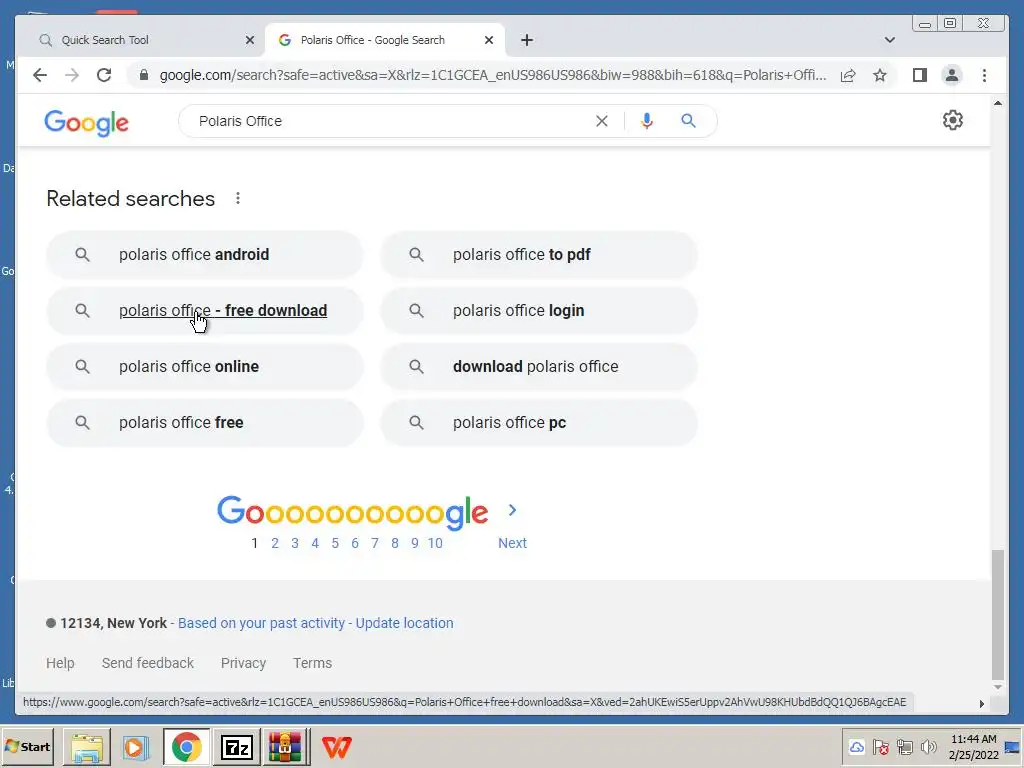1024x768 pixels.
Task: Open the Privacy footer link
Action: pos(243,663)
